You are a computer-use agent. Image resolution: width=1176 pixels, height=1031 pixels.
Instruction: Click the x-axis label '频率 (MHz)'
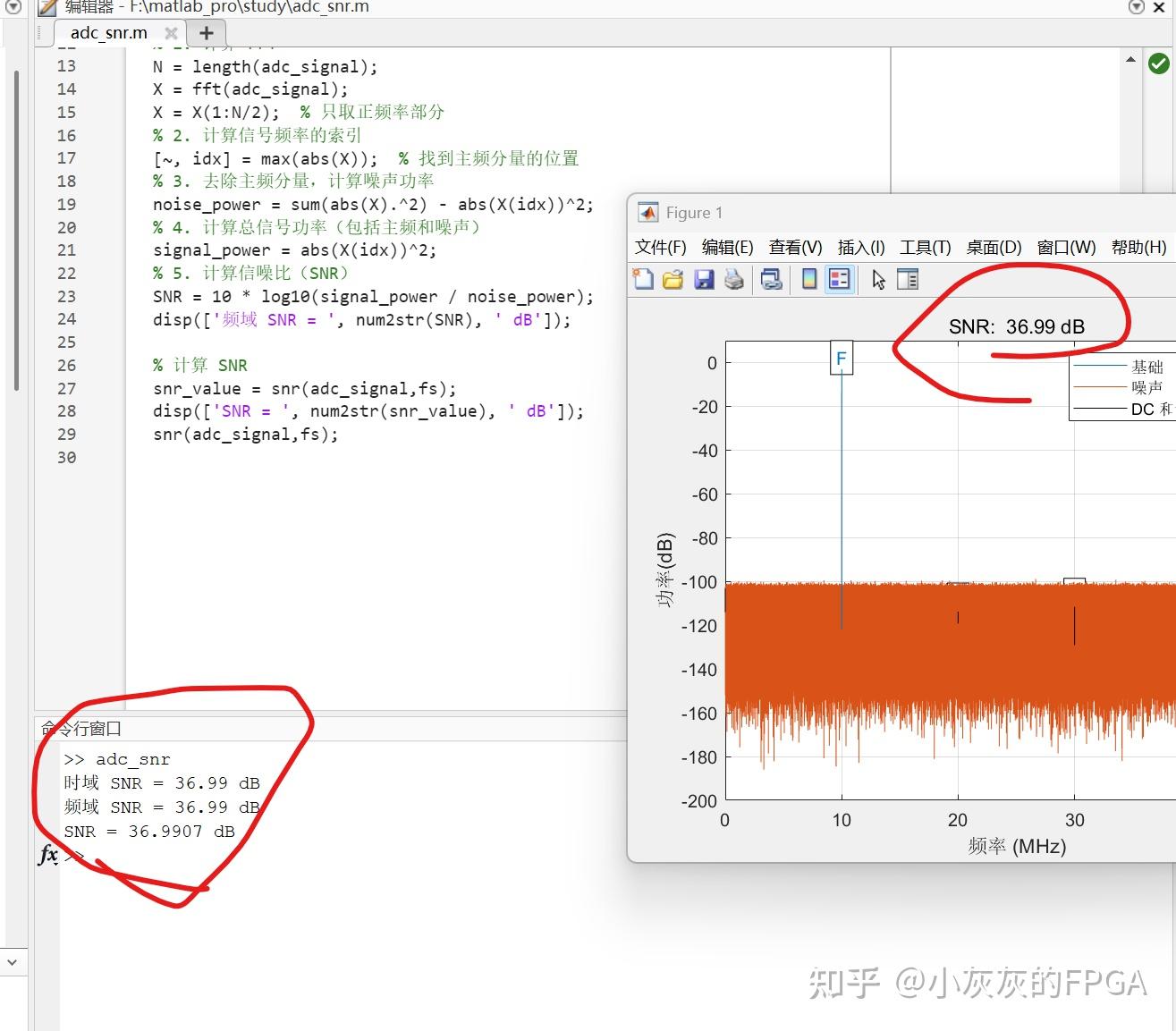pyautogui.click(x=1017, y=846)
